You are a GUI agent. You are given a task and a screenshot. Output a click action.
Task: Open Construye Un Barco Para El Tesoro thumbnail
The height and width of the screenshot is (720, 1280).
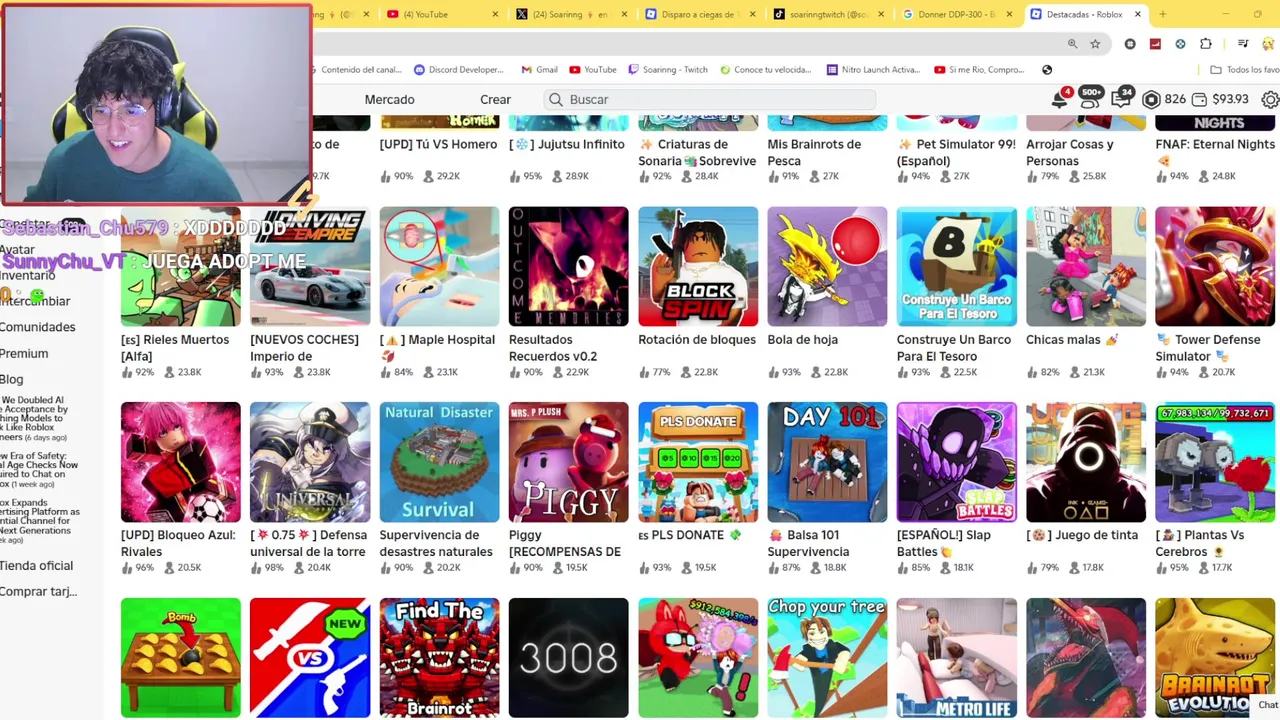957,266
